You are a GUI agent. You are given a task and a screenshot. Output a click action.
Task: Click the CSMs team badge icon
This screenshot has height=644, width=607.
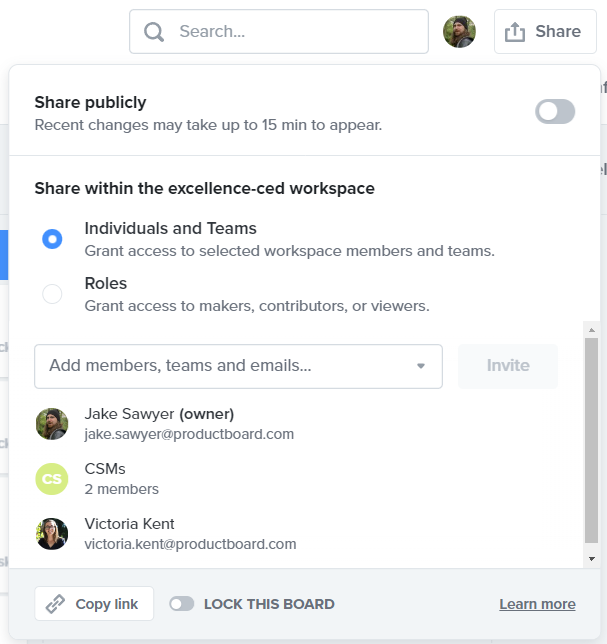pos(52,479)
